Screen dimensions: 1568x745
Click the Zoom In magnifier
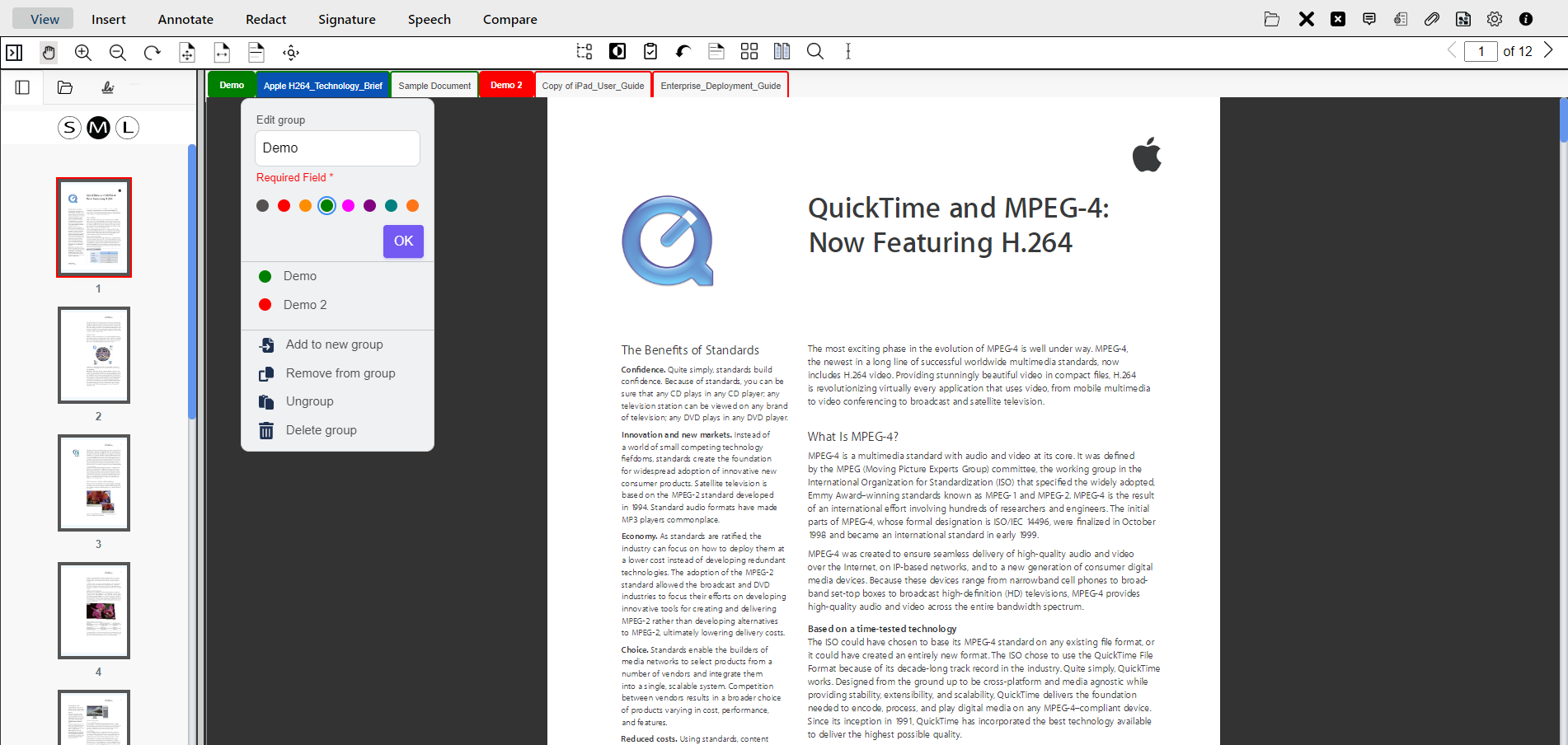tap(83, 53)
